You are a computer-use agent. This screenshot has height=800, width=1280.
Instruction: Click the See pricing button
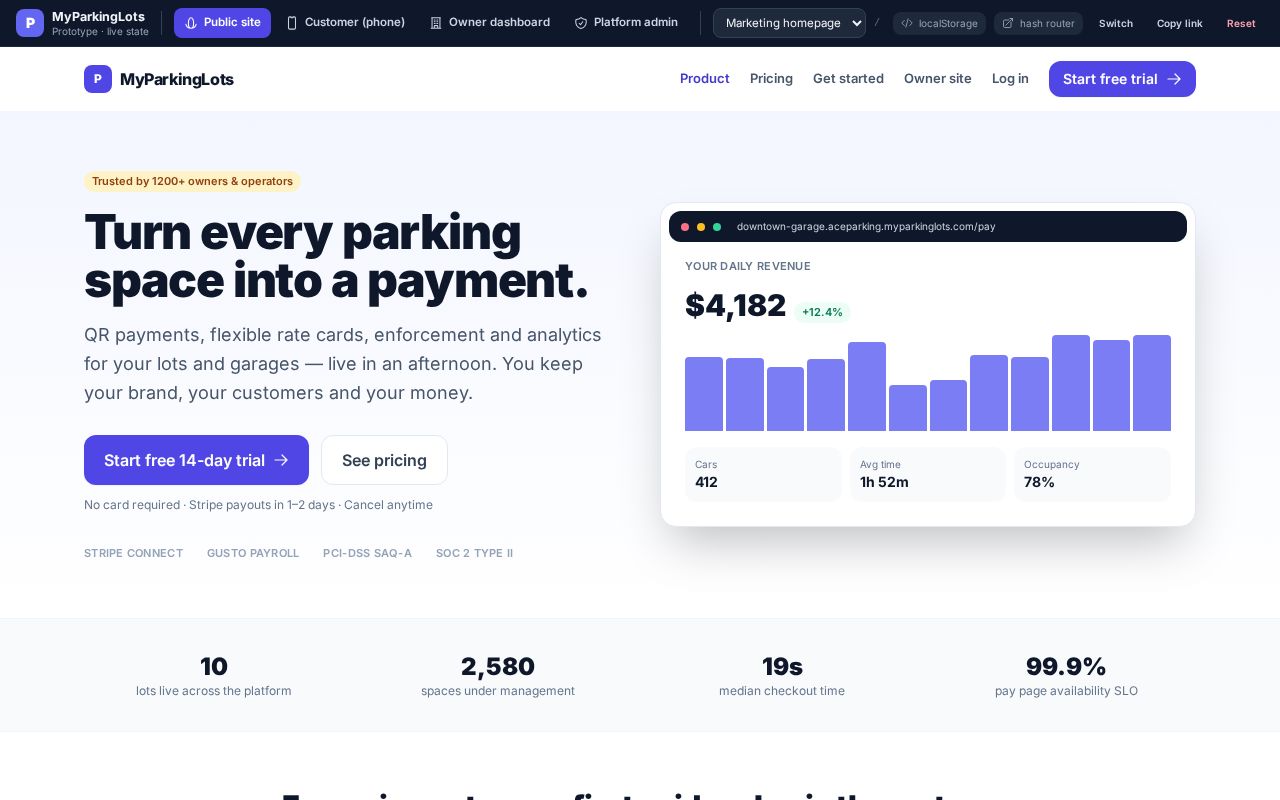click(x=384, y=460)
